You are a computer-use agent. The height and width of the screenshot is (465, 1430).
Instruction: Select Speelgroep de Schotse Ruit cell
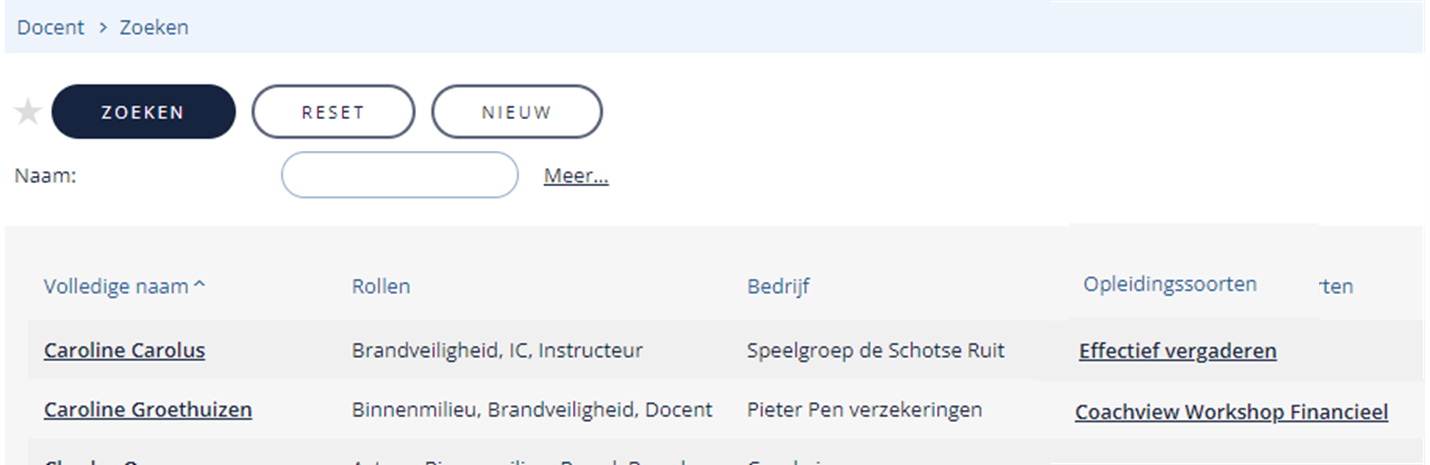point(876,351)
